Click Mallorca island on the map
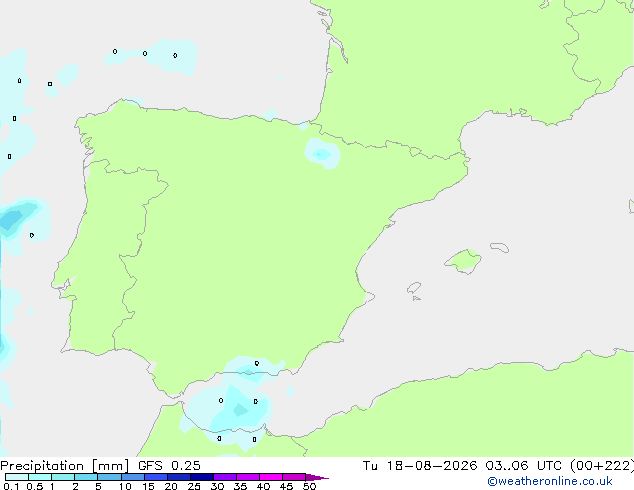 tap(463, 261)
